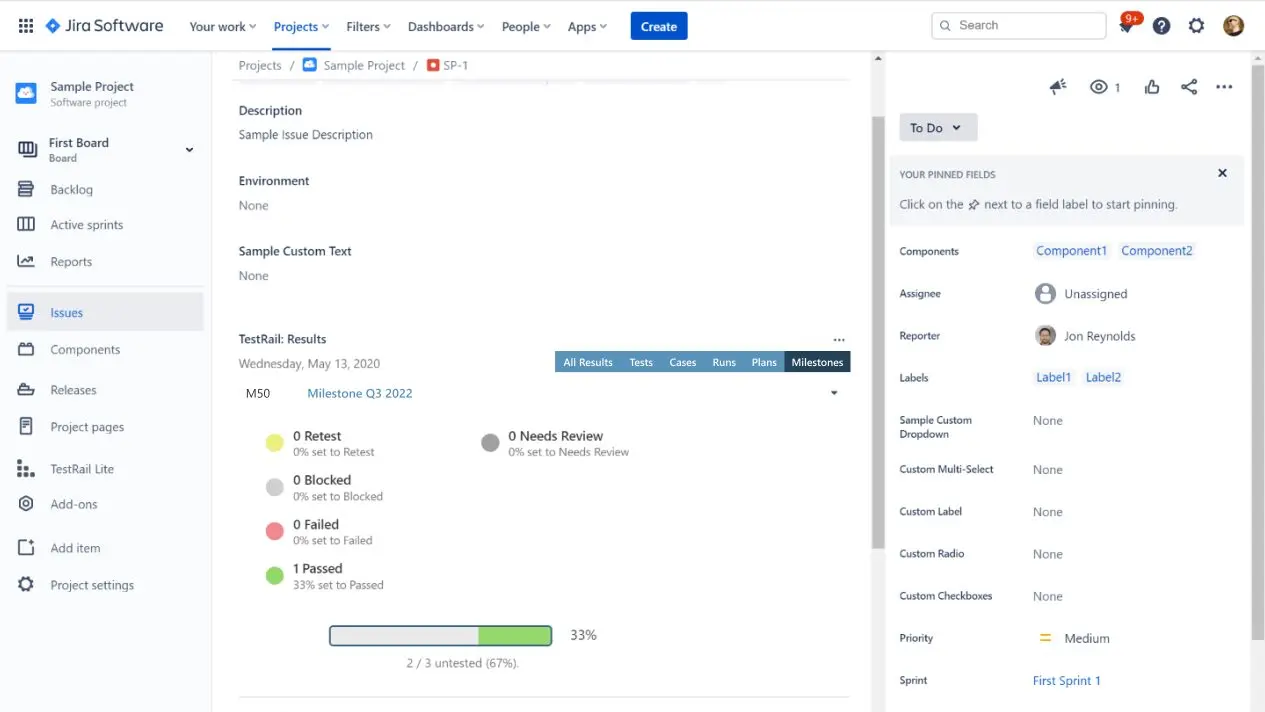Open the People dropdown menu
1265x712 pixels.
pyautogui.click(x=526, y=27)
